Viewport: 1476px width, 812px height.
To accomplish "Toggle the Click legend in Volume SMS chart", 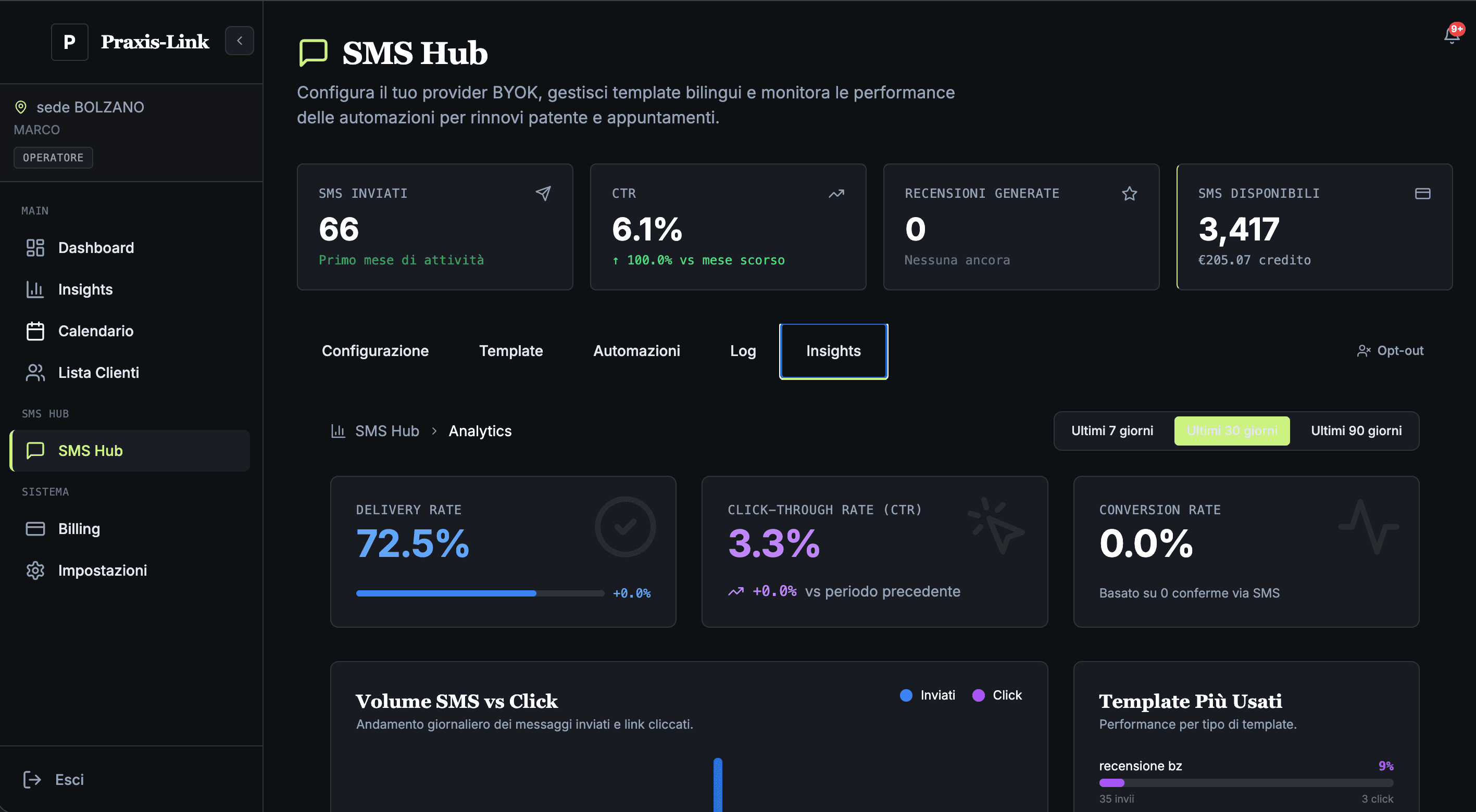I will [x=997, y=695].
